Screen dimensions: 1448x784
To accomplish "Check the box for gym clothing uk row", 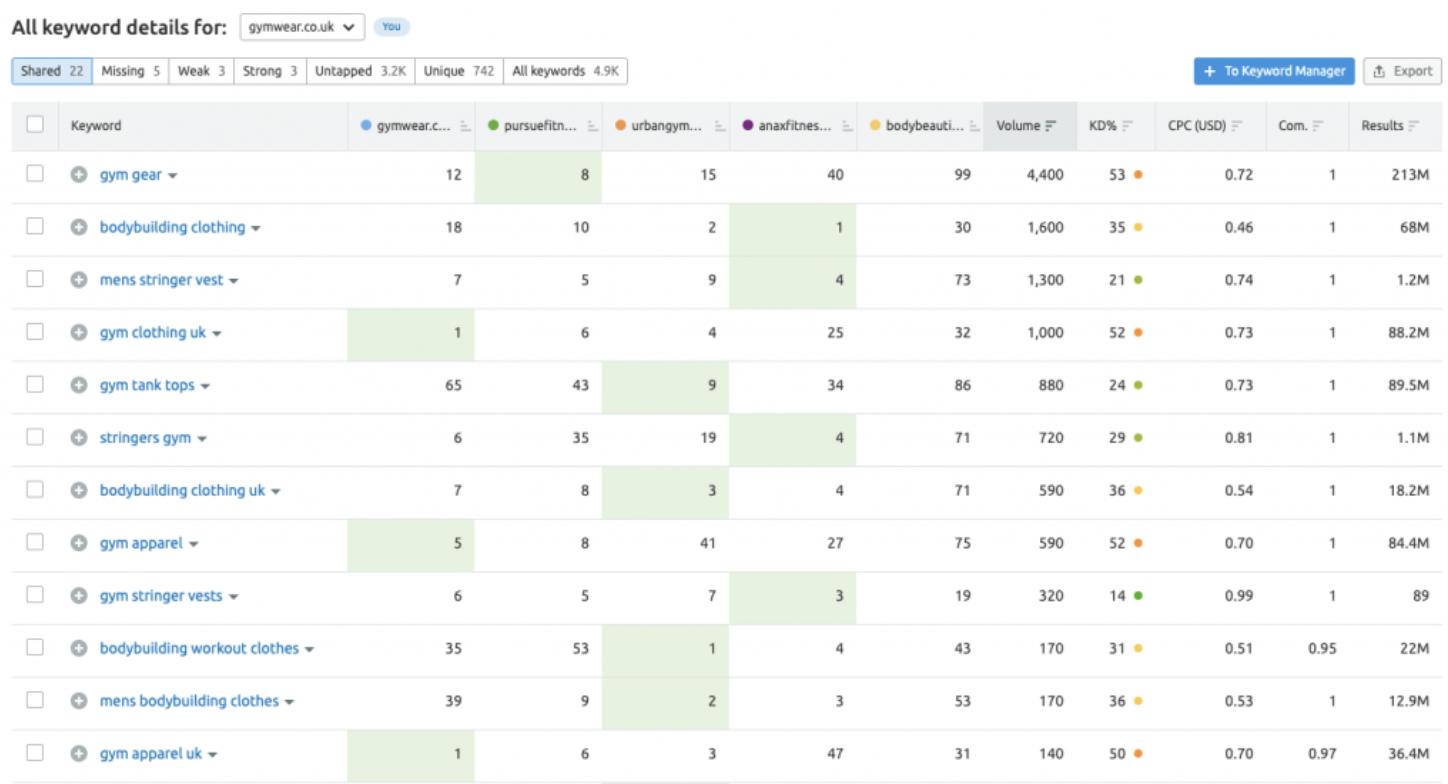I will point(35,332).
